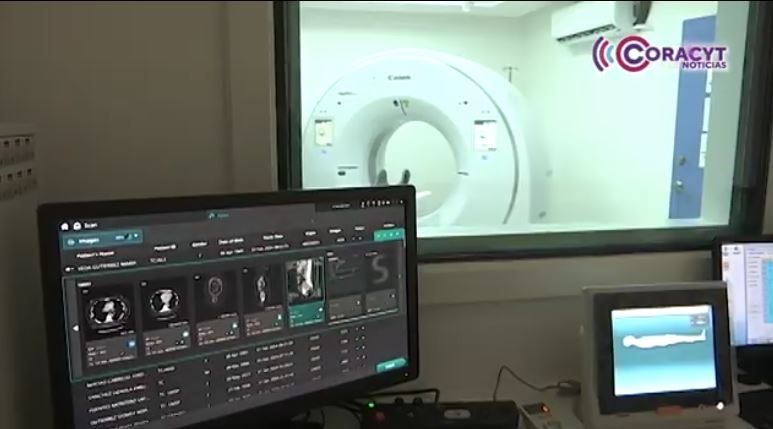Select the highlighted sagittal spine thumbnail
773x429 pixels.
pyautogui.click(x=305, y=291)
